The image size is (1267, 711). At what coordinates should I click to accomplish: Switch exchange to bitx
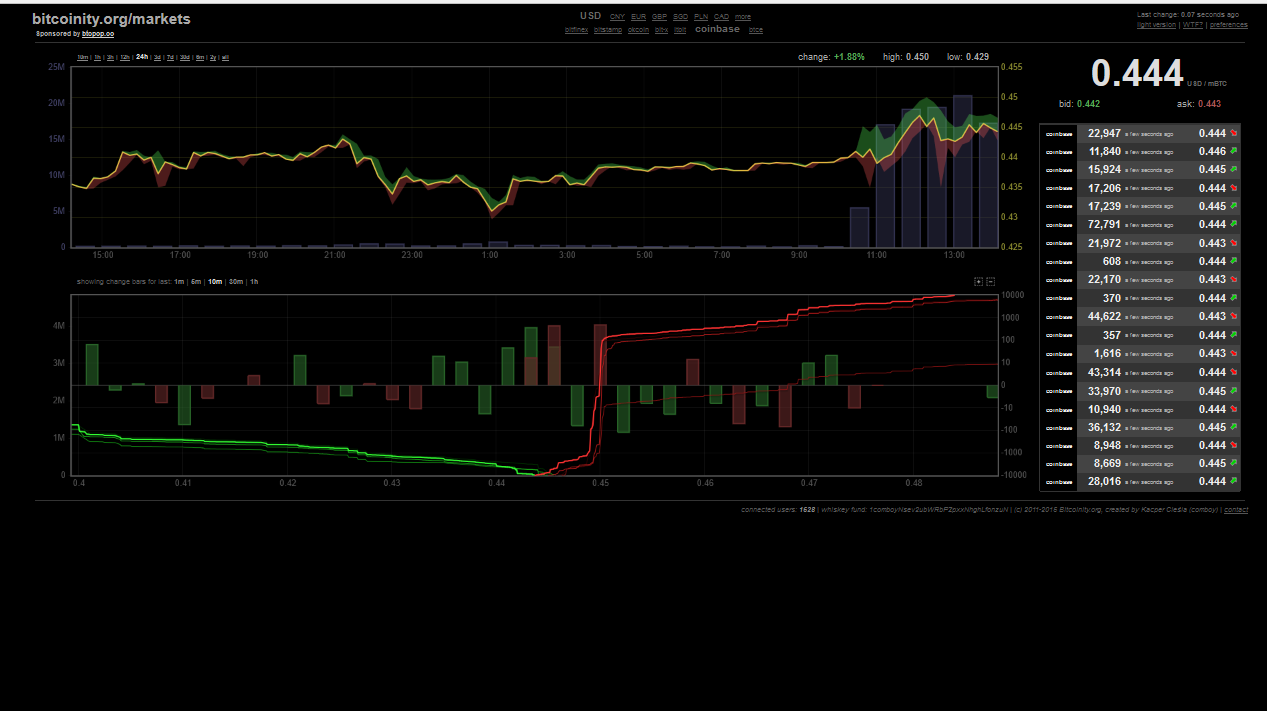(661, 30)
